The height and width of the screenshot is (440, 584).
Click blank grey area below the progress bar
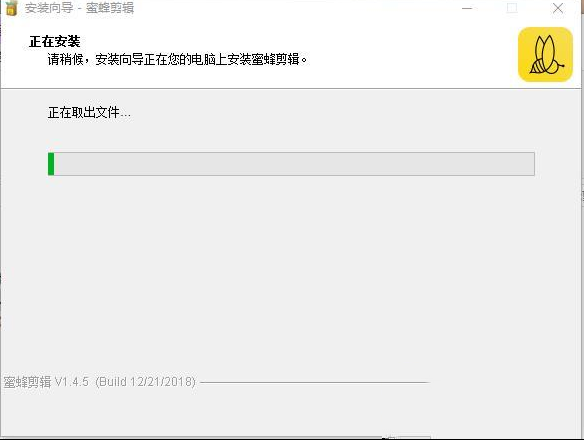(291, 268)
